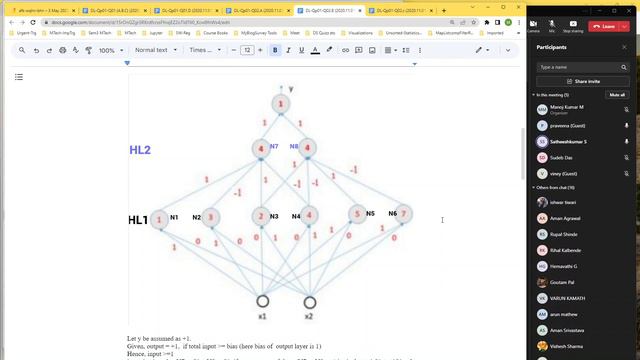Open the Times font family dropdown
The height and width of the screenshot is (360, 640).
205,50
